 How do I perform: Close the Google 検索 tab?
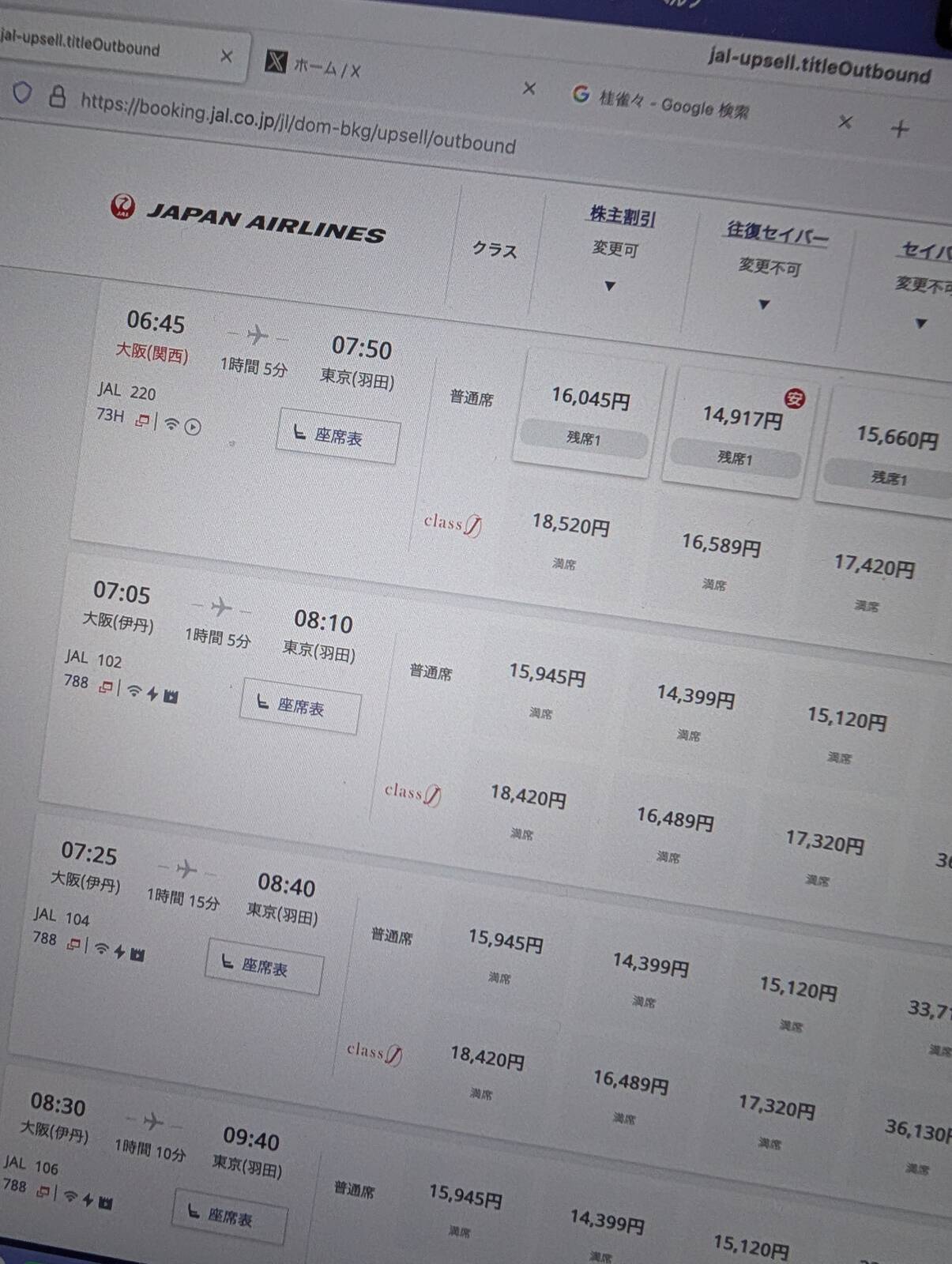pyautogui.click(x=845, y=122)
